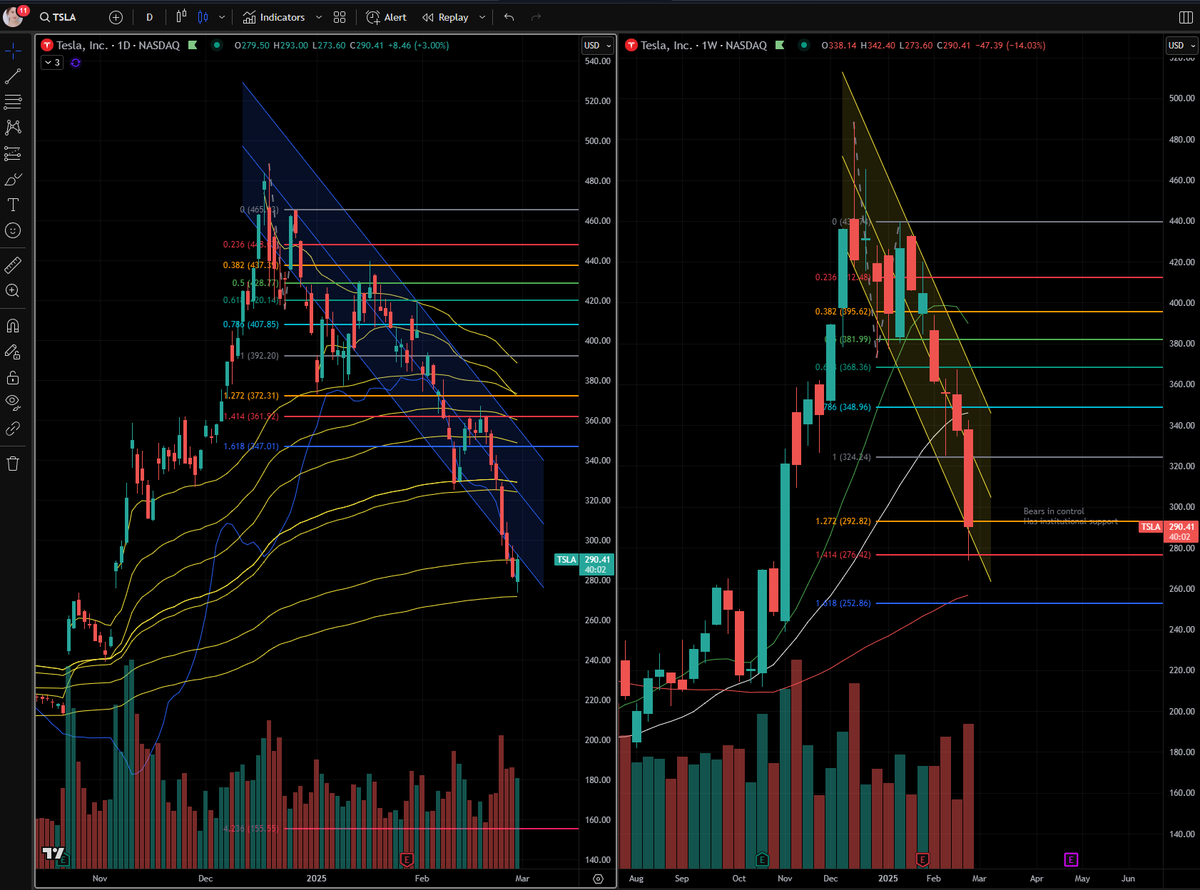Create a new Alert
This screenshot has width=1200, height=890.
(386, 18)
